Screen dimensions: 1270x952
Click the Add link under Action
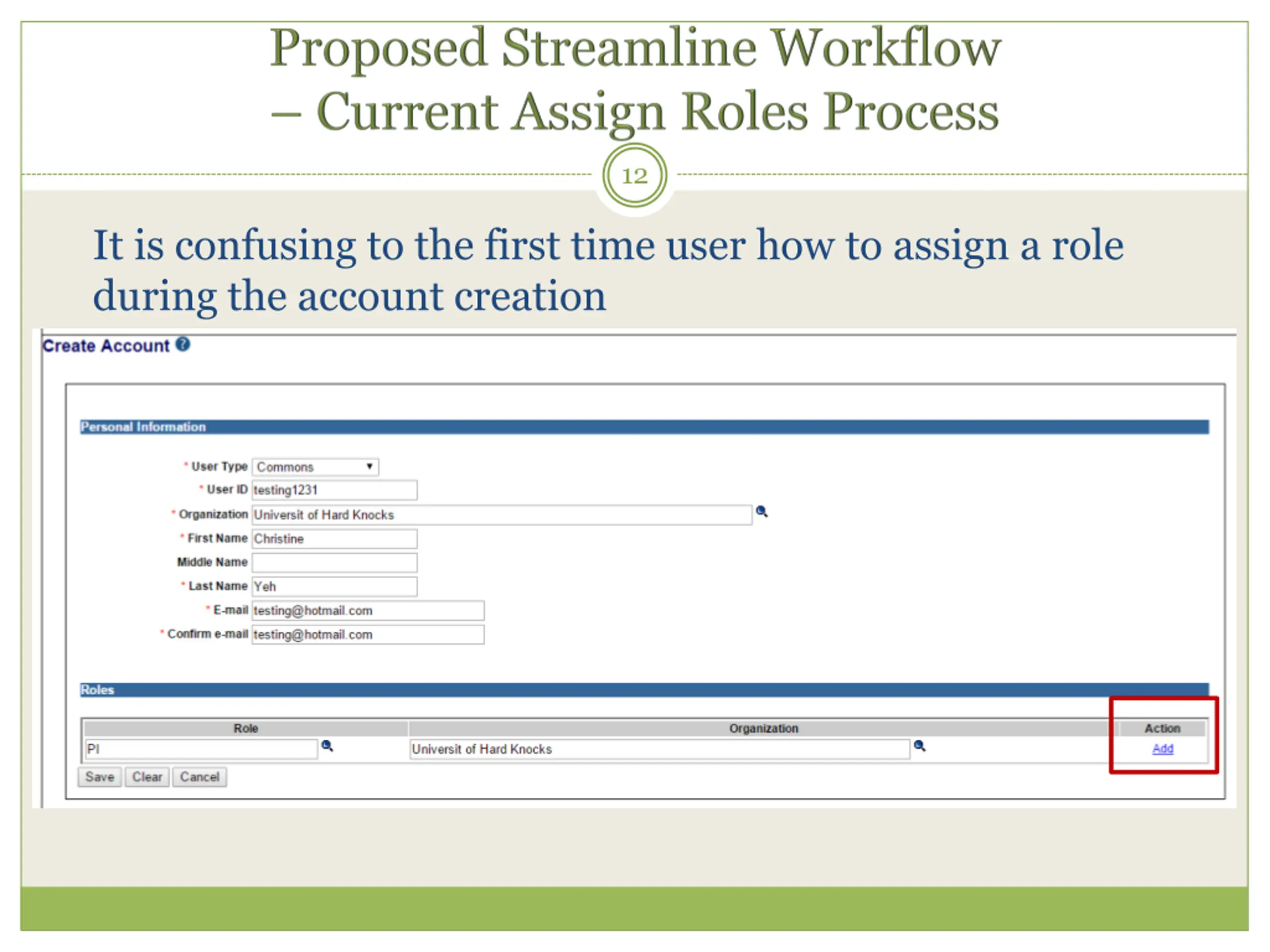coord(1162,748)
